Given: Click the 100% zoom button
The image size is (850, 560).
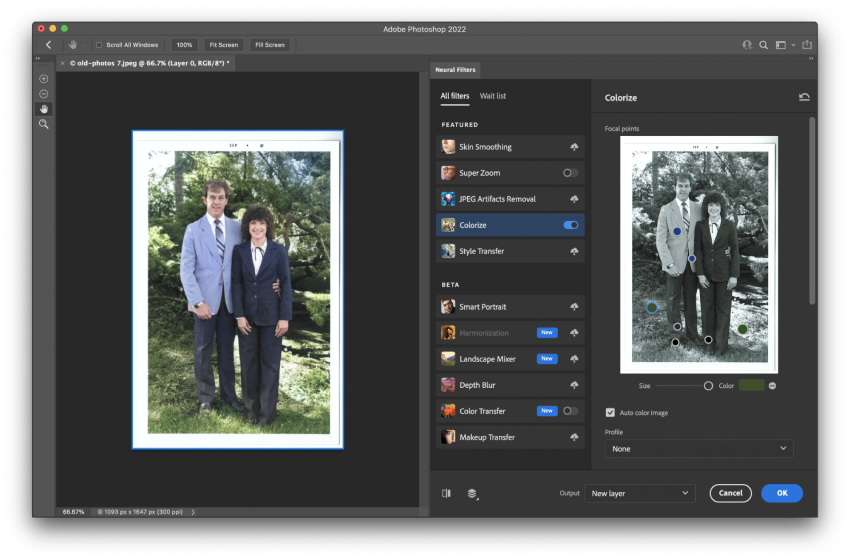Looking at the screenshot, I should click(184, 45).
